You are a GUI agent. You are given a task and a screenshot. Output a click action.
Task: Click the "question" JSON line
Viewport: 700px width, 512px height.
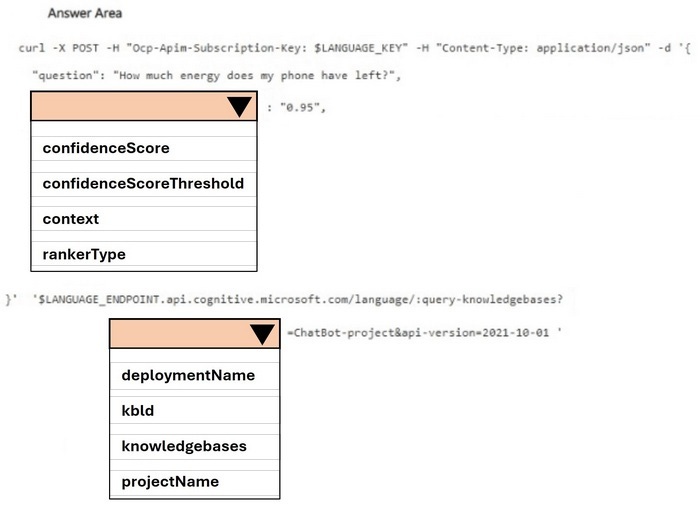click(217, 75)
